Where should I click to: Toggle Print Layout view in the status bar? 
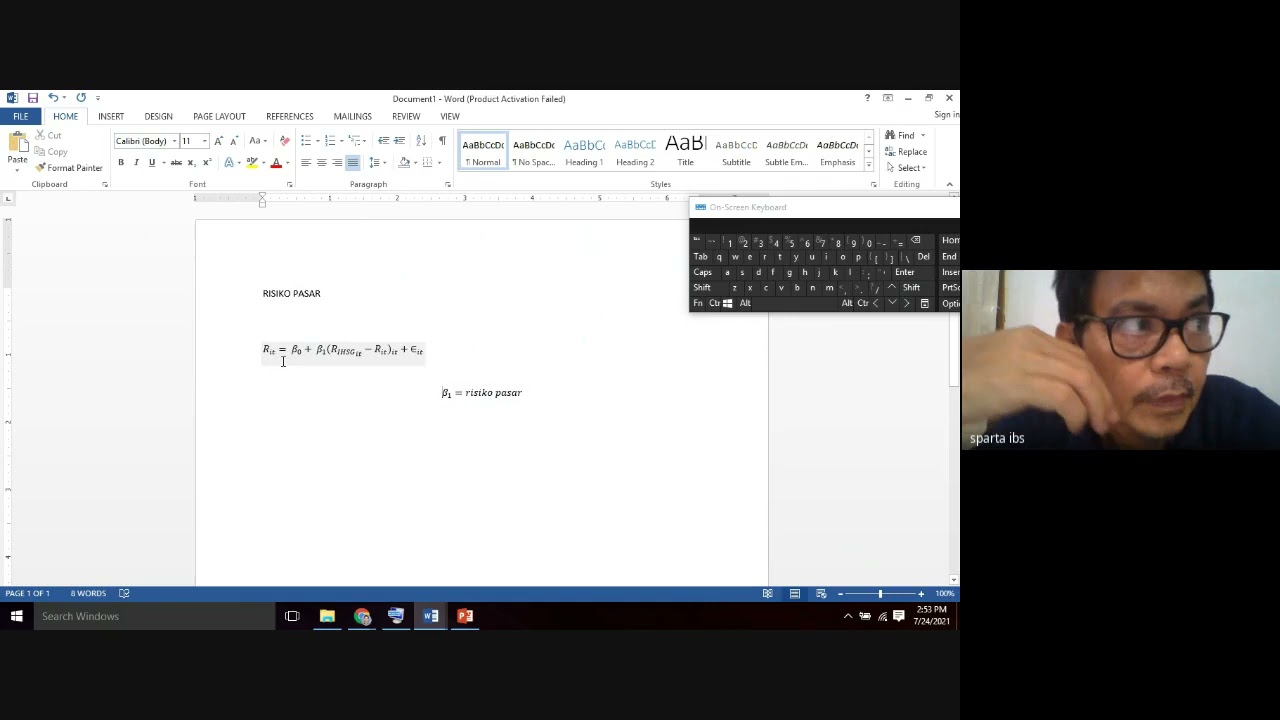tap(795, 594)
